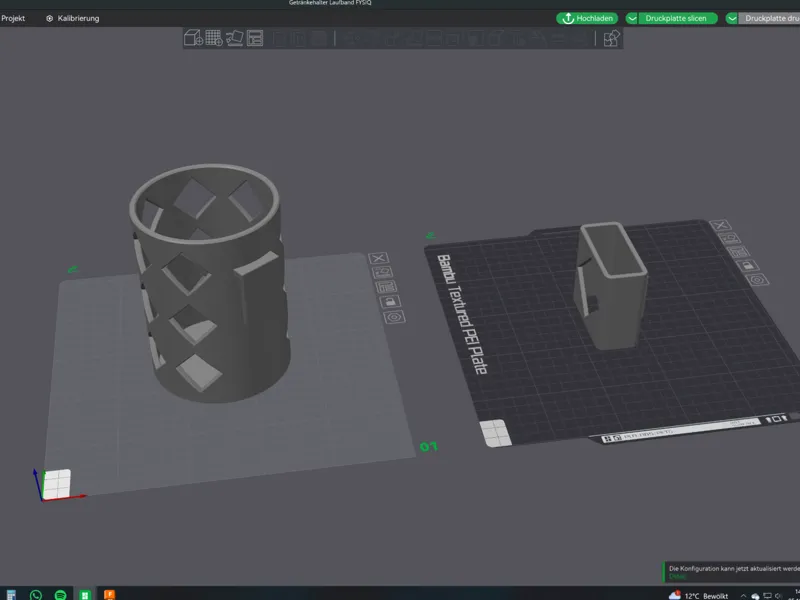Open the Projekt tab
This screenshot has height=600, width=800.
pos(13,18)
